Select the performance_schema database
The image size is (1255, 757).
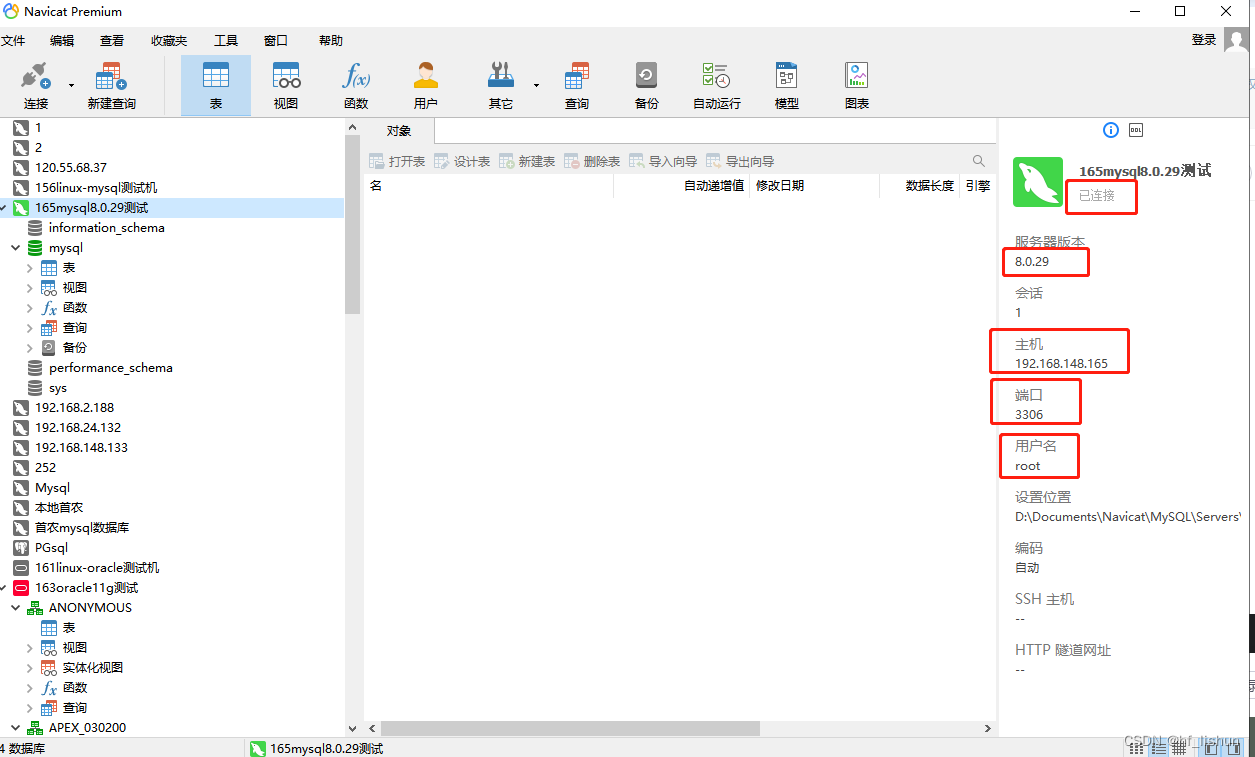coord(111,368)
